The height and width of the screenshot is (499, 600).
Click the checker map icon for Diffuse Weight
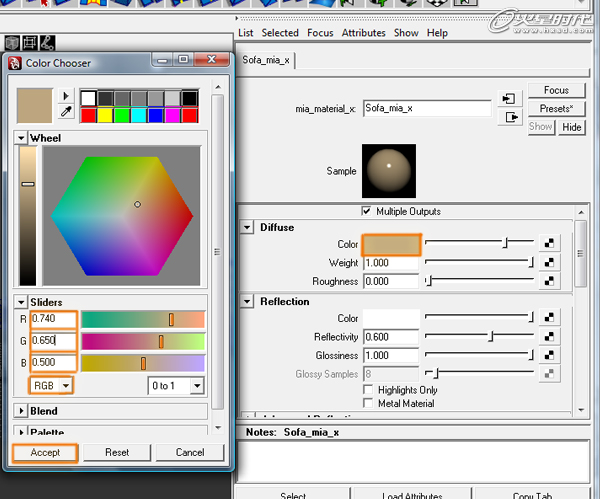[549, 263]
